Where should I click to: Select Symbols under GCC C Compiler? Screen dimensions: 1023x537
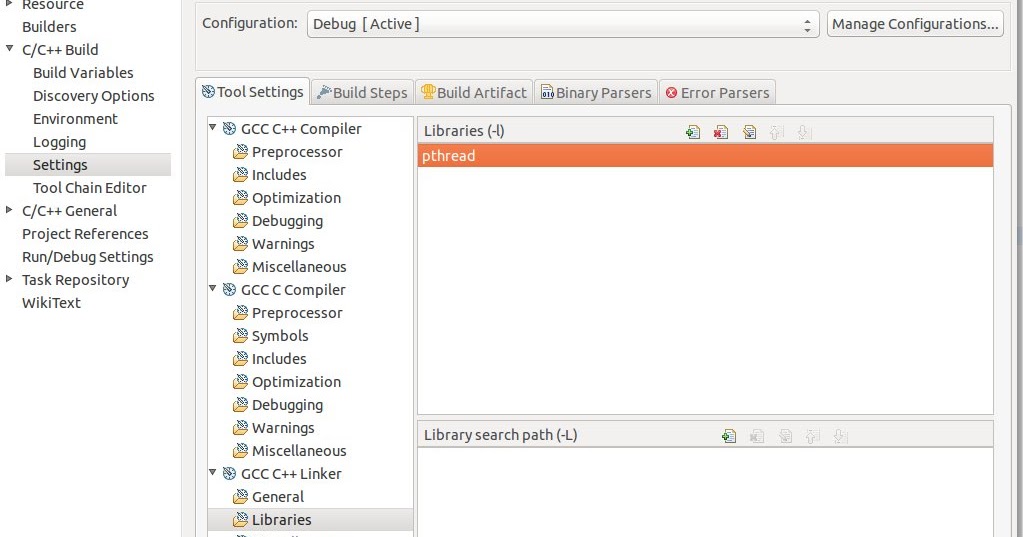click(280, 336)
